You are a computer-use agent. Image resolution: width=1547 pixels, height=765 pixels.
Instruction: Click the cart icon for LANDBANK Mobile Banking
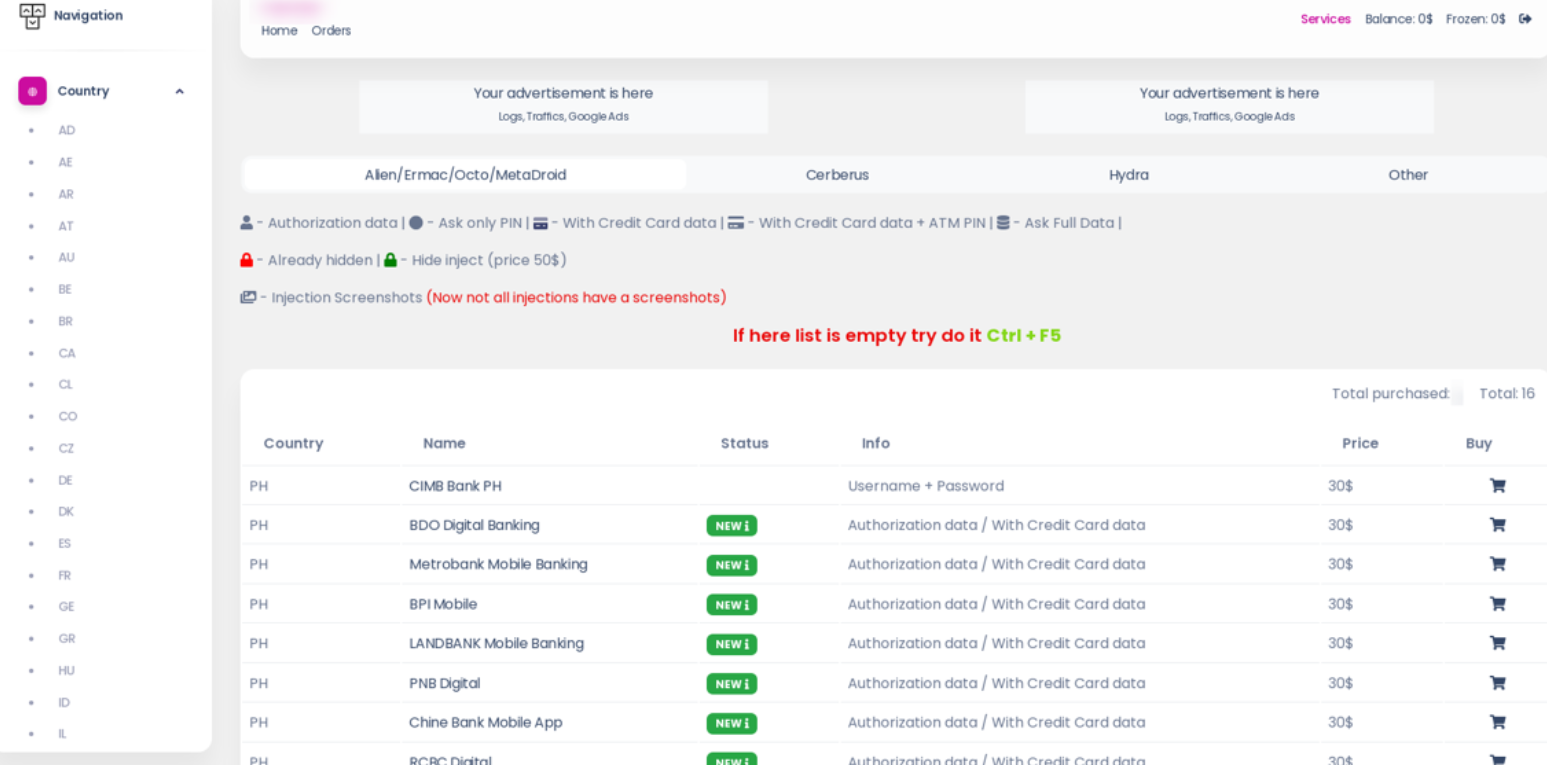1497,643
